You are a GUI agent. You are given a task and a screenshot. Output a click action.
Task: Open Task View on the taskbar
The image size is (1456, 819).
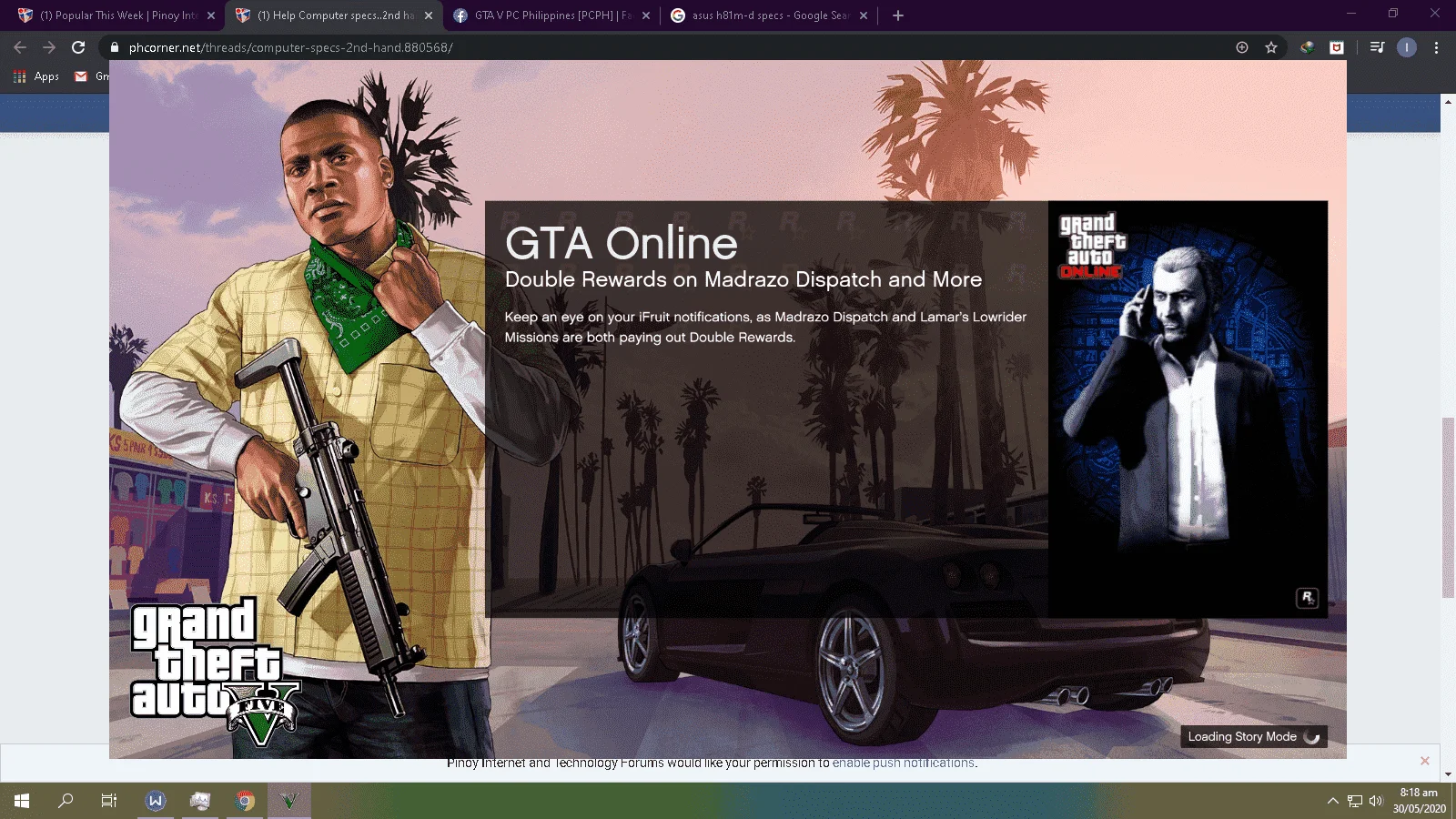(x=109, y=801)
